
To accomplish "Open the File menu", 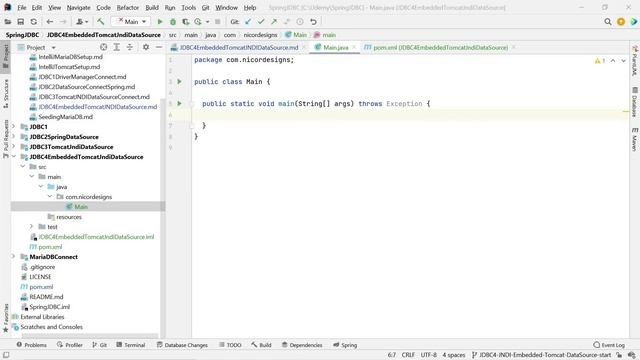I will [x=22, y=8].
